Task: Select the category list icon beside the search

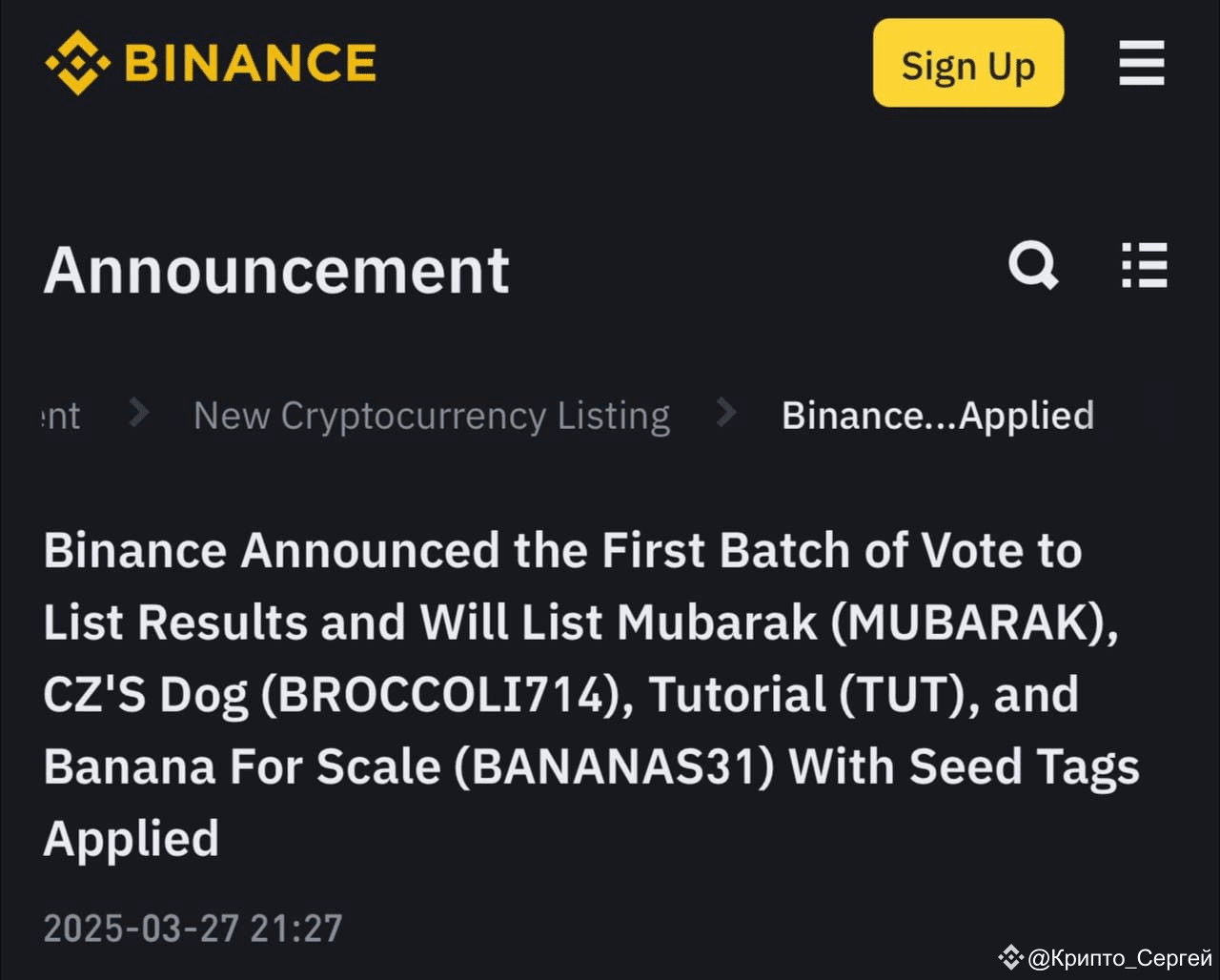Action: pos(1145,268)
